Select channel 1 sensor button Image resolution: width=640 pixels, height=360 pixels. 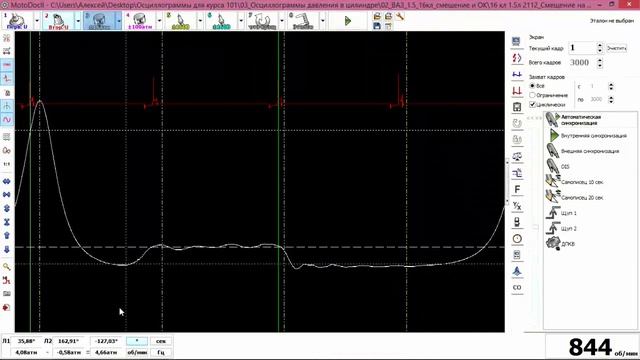(x=18, y=21)
